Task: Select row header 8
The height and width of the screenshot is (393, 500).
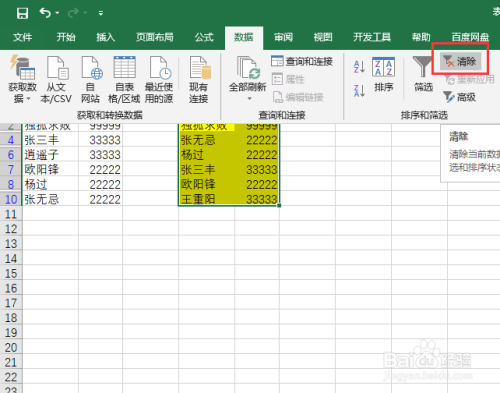Action: pos(11,184)
